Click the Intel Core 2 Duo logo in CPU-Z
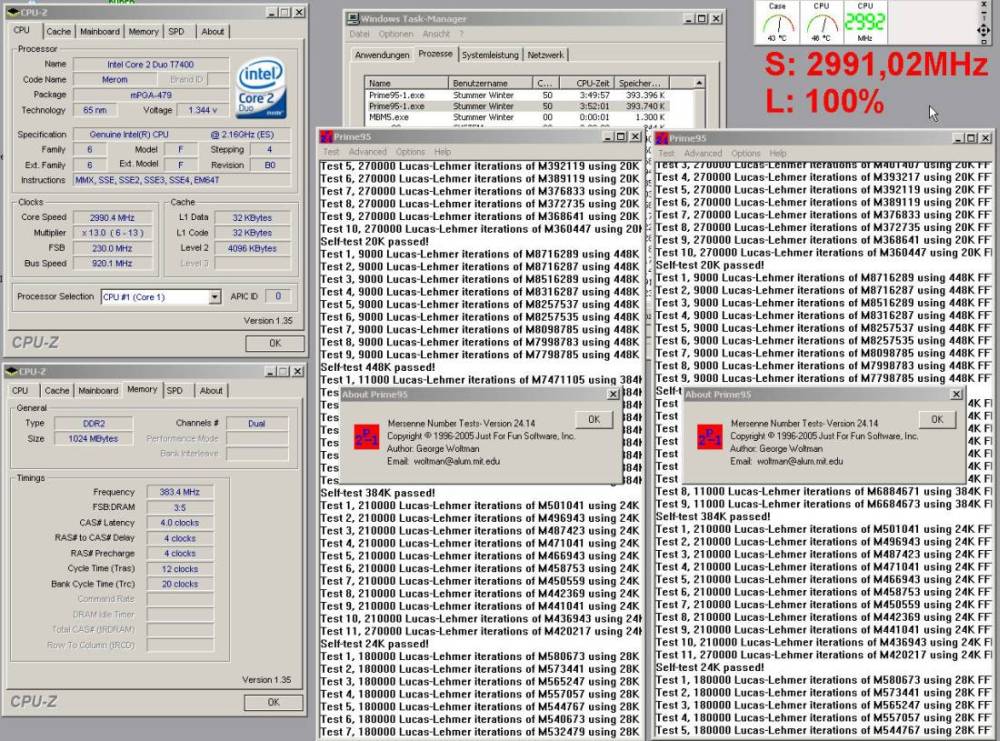The height and width of the screenshot is (741, 1000). pyautogui.click(x=261, y=89)
